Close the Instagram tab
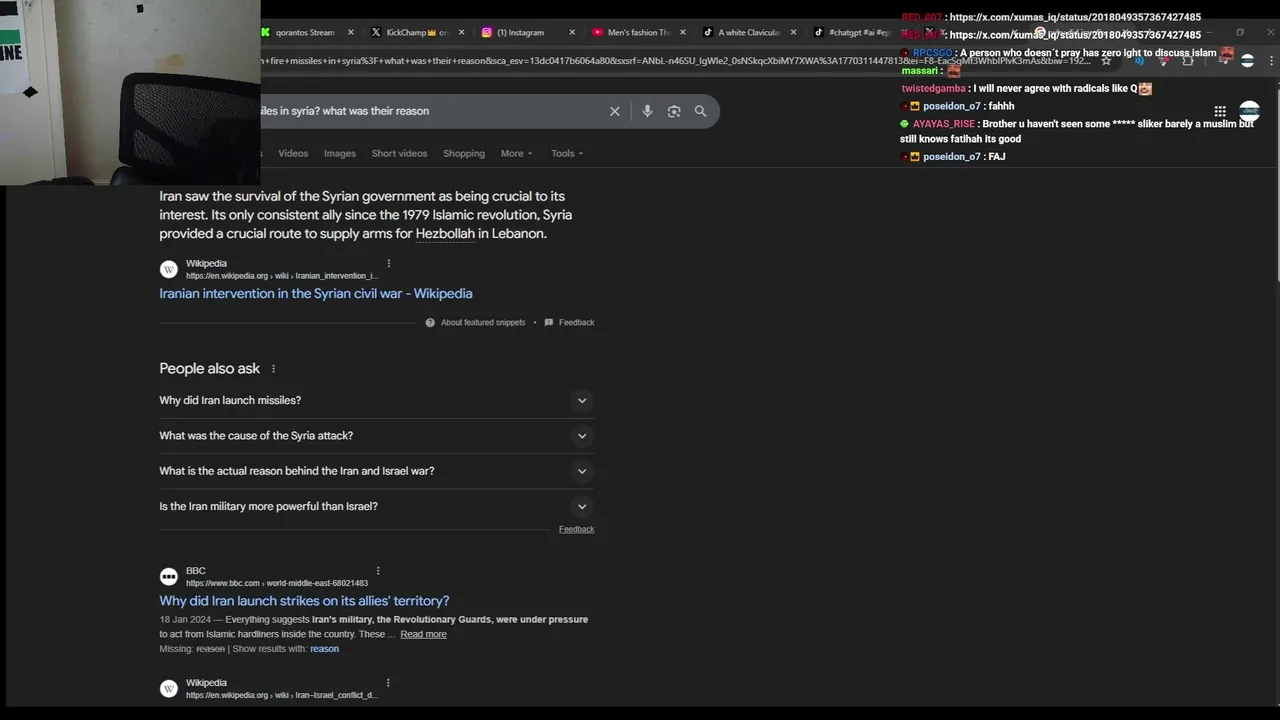 pos(572,32)
